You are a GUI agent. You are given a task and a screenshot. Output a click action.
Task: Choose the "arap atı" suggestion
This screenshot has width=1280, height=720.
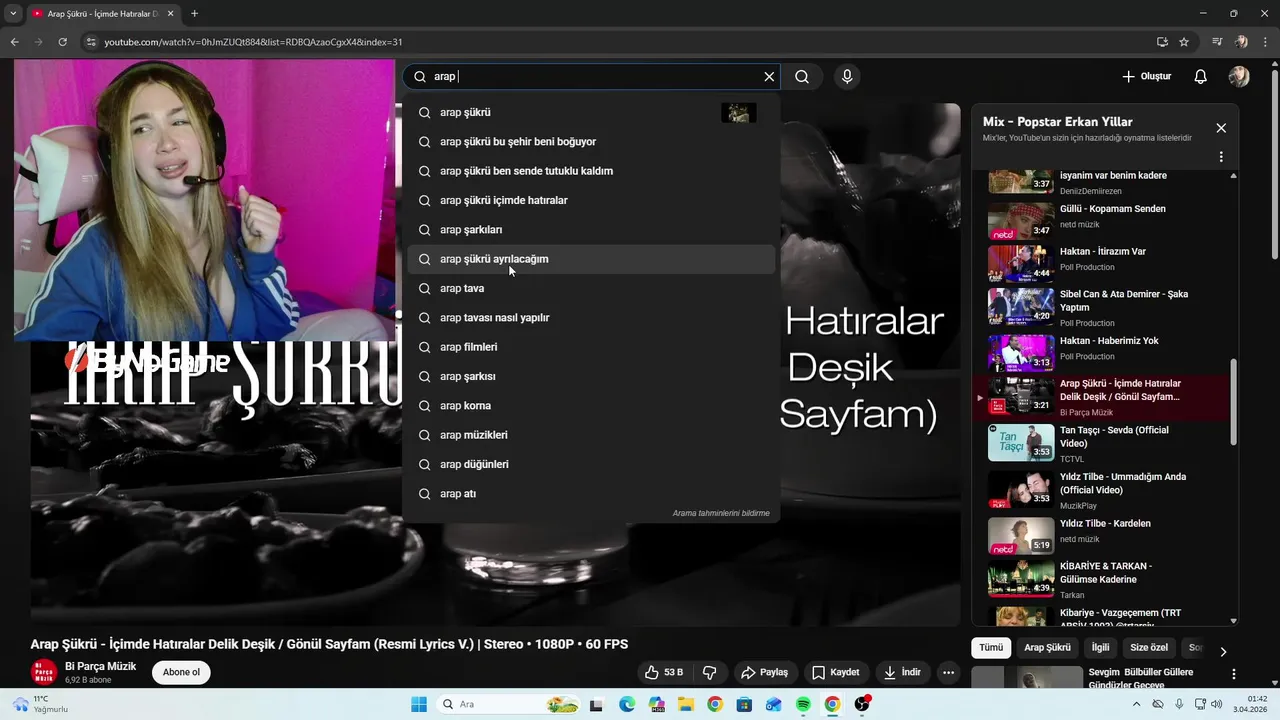pos(591,494)
